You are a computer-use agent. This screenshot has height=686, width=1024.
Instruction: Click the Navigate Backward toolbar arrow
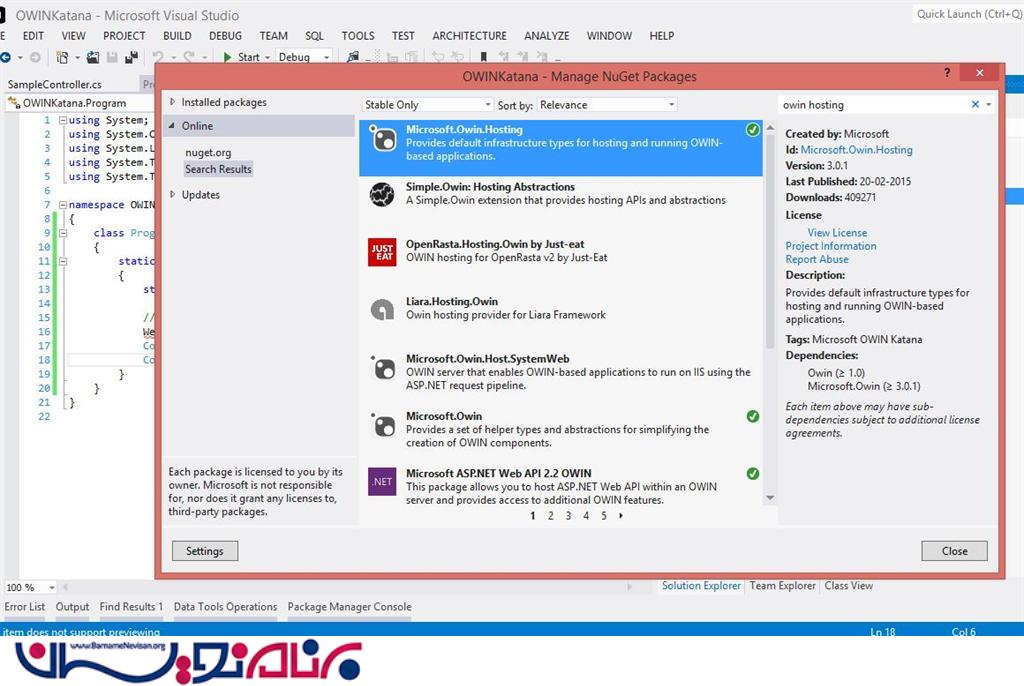(x=7, y=57)
